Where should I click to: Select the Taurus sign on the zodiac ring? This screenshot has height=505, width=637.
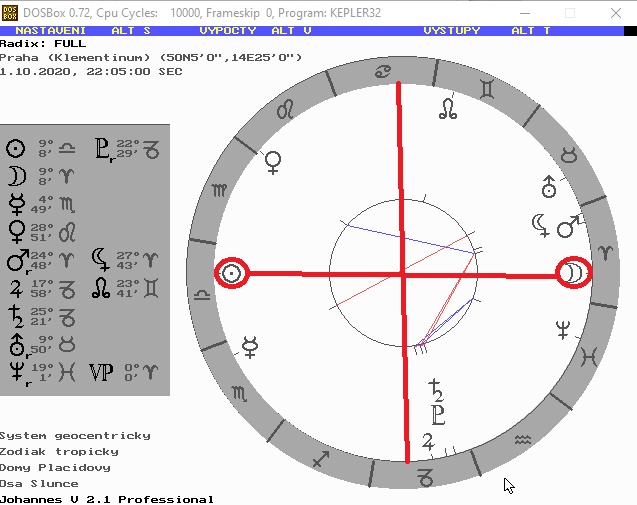coord(569,155)
